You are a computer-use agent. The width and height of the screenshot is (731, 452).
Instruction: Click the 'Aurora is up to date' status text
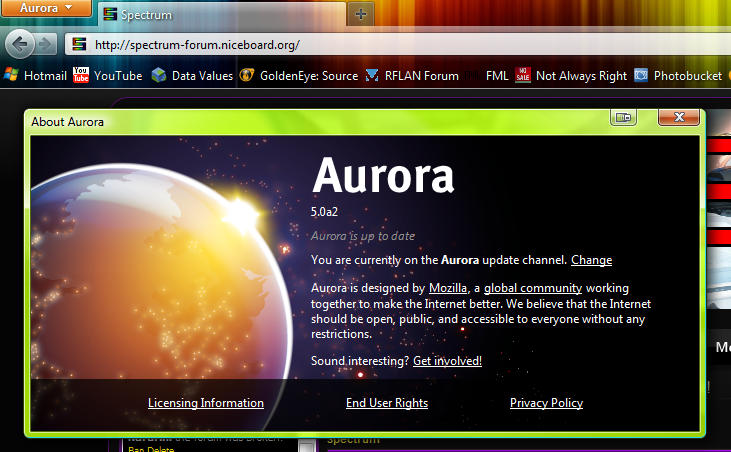(x=363, y=236)
